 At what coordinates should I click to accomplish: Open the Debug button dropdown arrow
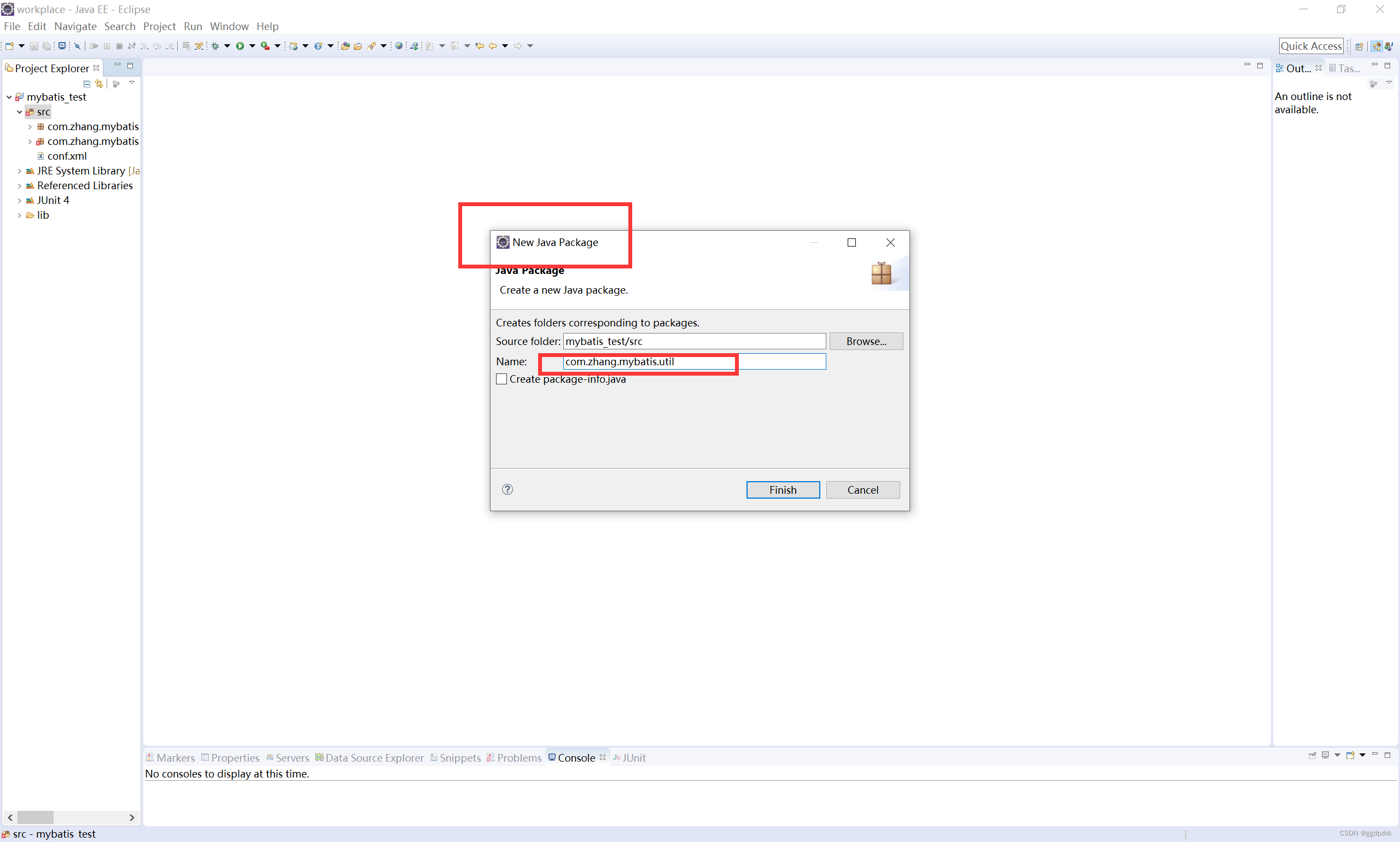(x=227, y=46)
